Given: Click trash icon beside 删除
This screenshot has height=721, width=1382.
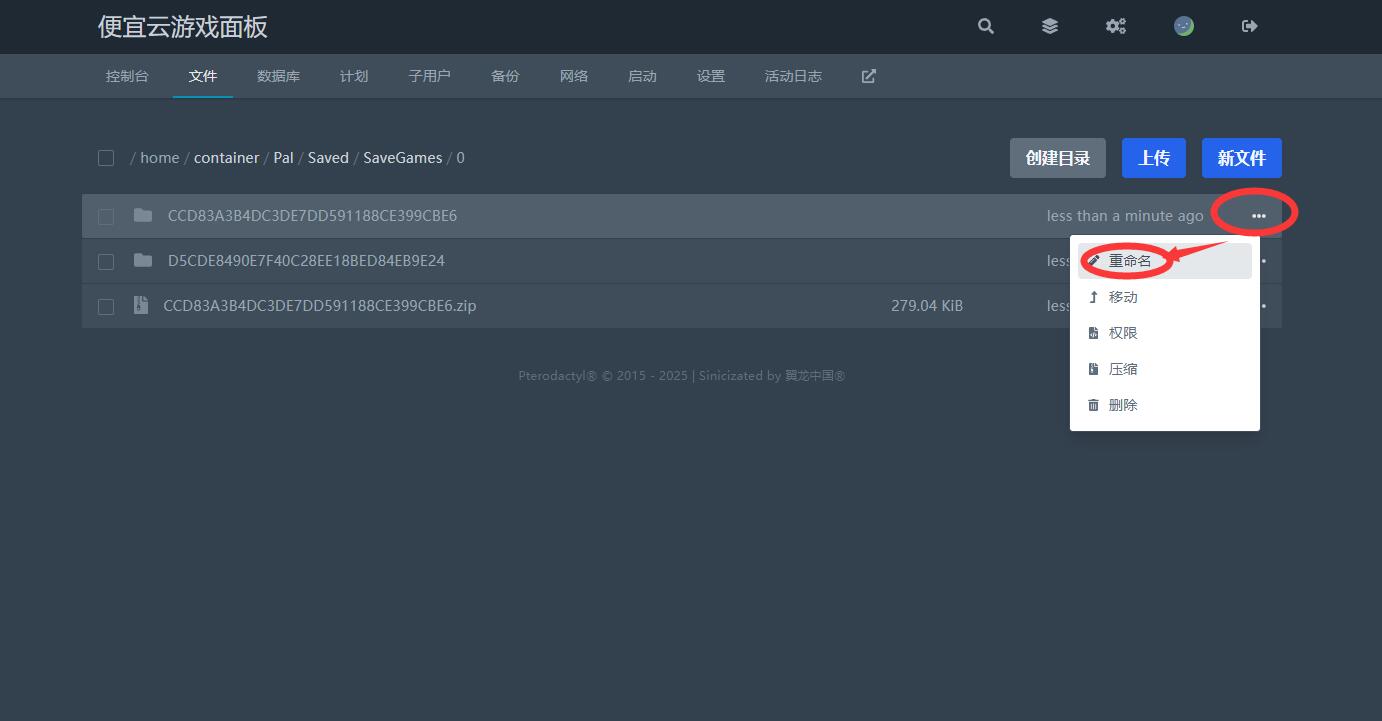Looking at the screenshot, I should point(1094,405).
